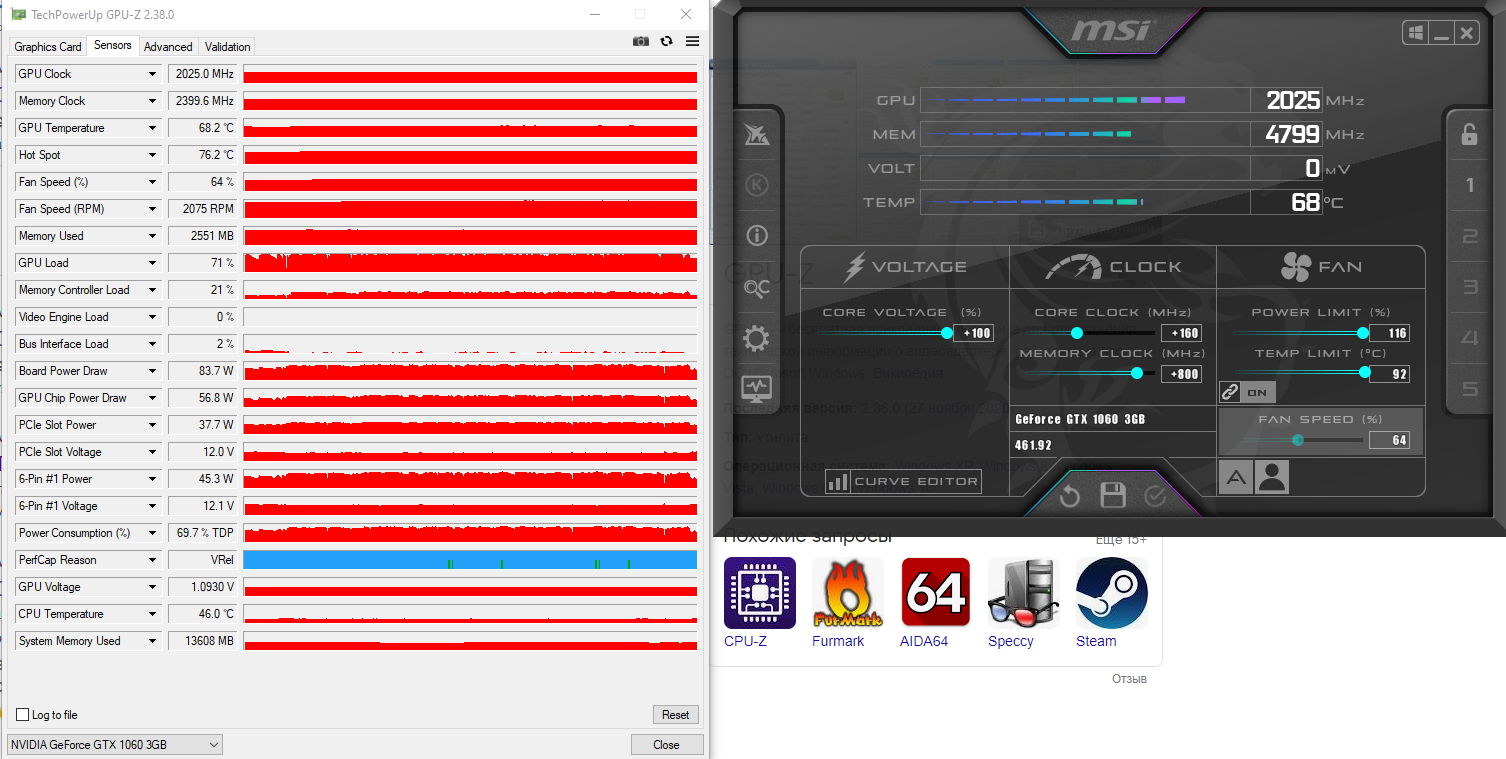
Task: Adjust the Power Limit slider handle
Action: [1362, 333]
